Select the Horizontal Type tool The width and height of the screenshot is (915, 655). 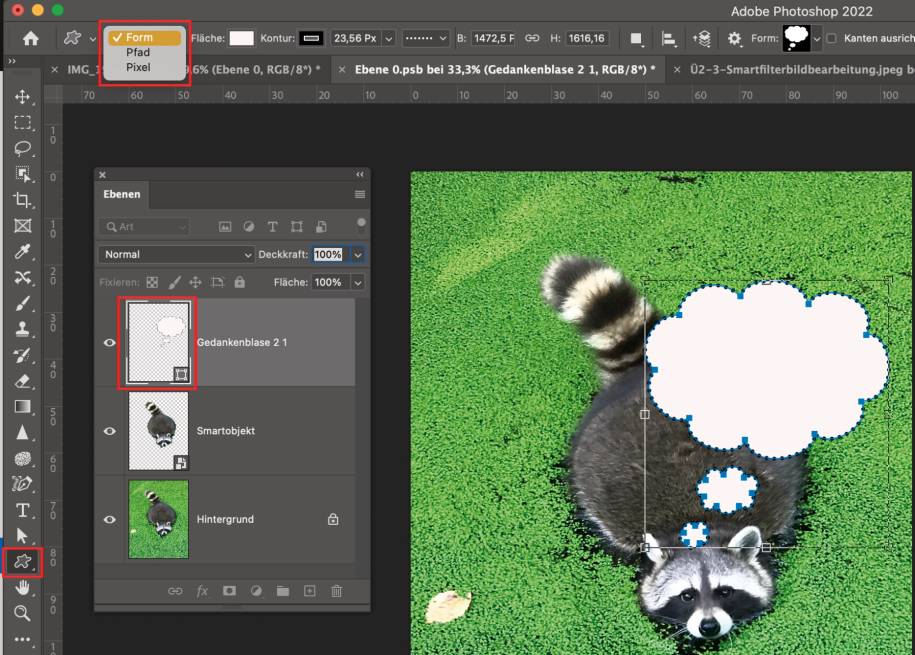[x=22, y=510]
